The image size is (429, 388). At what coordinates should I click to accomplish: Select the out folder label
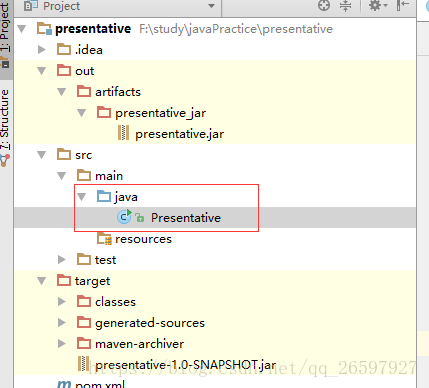85,71
